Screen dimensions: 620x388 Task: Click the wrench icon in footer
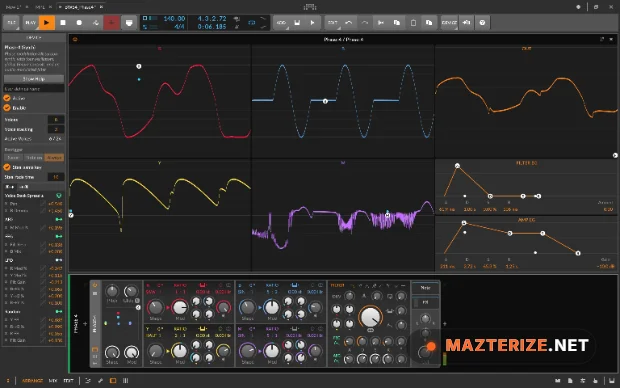(100, 381)
